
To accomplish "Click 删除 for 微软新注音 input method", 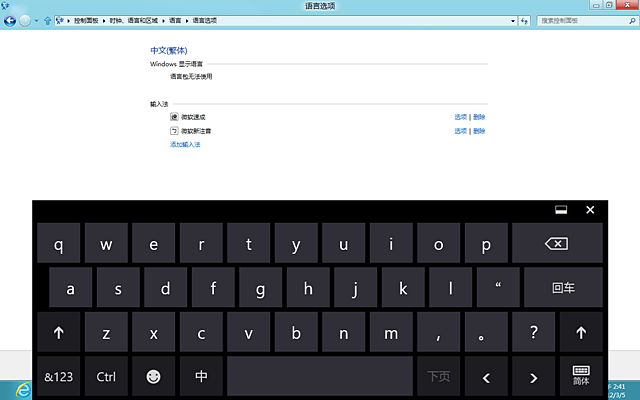I will pyautogui.click(x=479, y=131).
